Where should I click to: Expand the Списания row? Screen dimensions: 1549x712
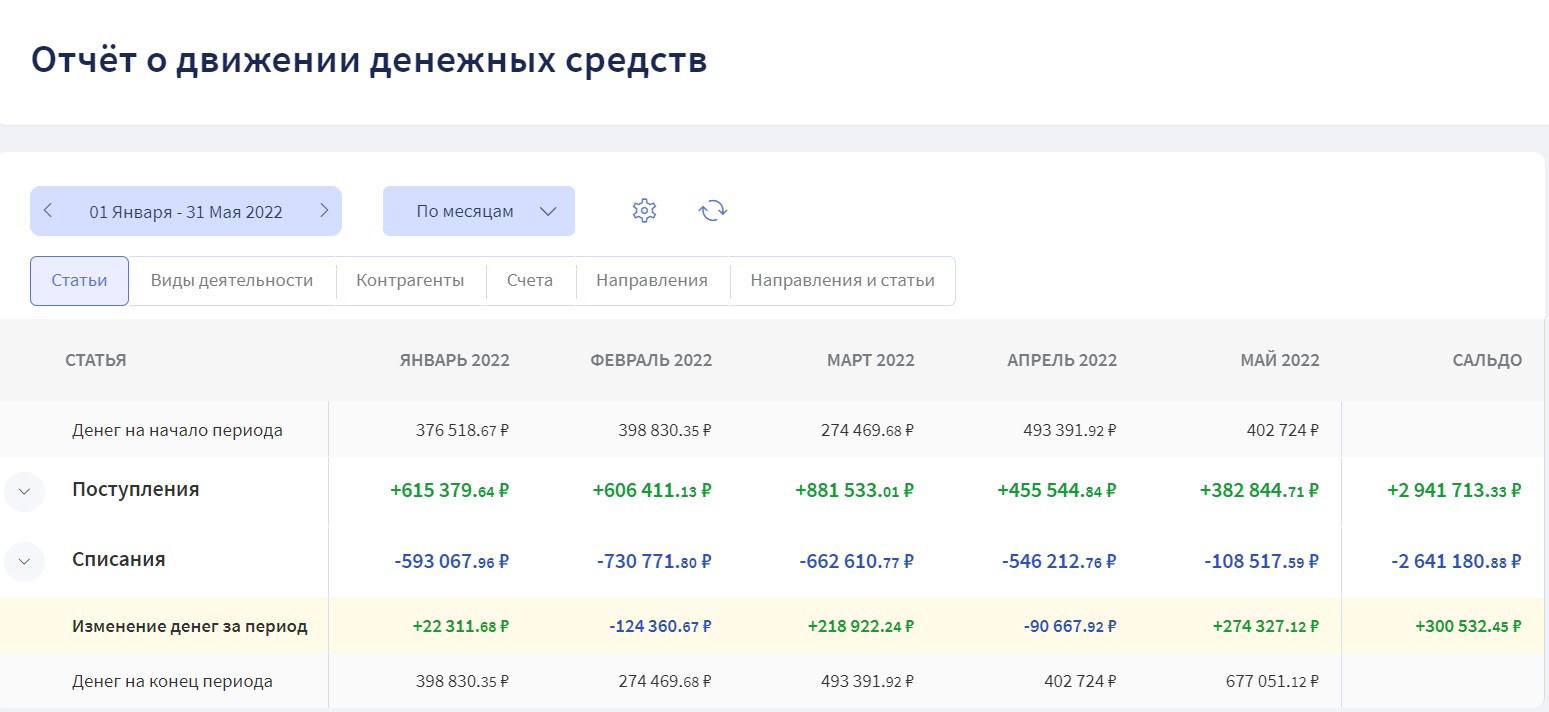pyautogui.click(x=25, y=561)
